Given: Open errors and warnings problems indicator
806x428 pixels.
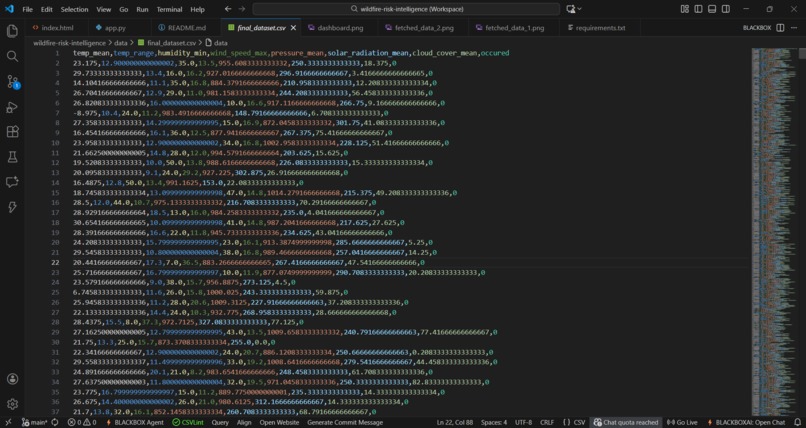Looking at the screenshot, I should [82, 422].
